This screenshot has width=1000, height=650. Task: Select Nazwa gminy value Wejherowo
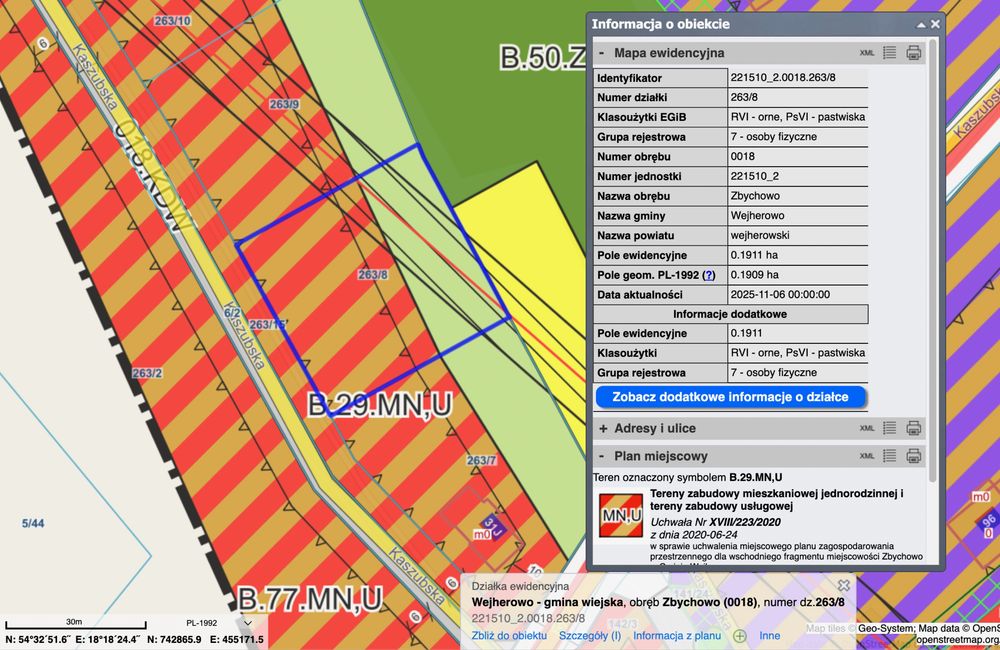pyautogui.click(x=758, y=216)
